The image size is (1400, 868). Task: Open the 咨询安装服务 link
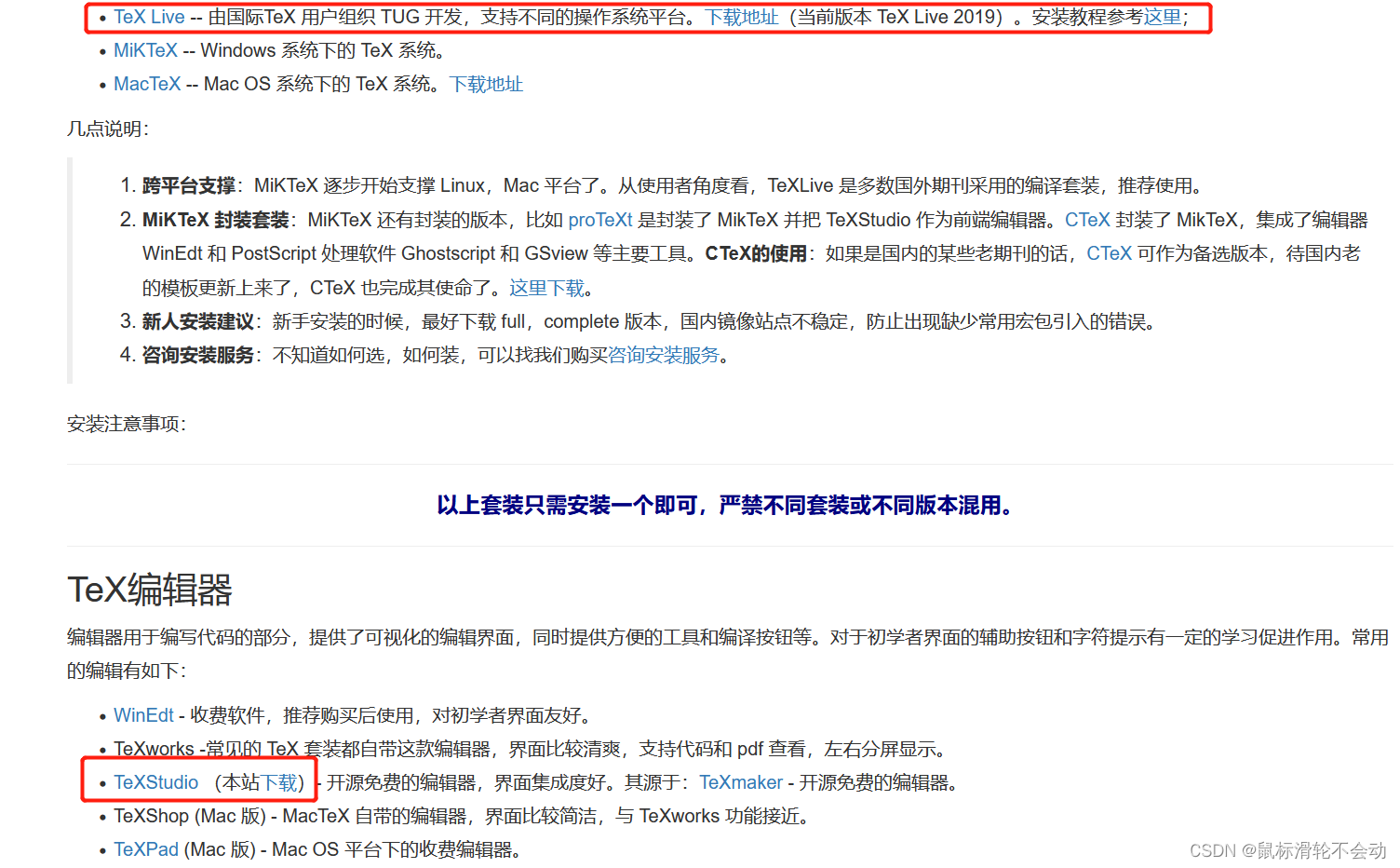coord(664,355)
